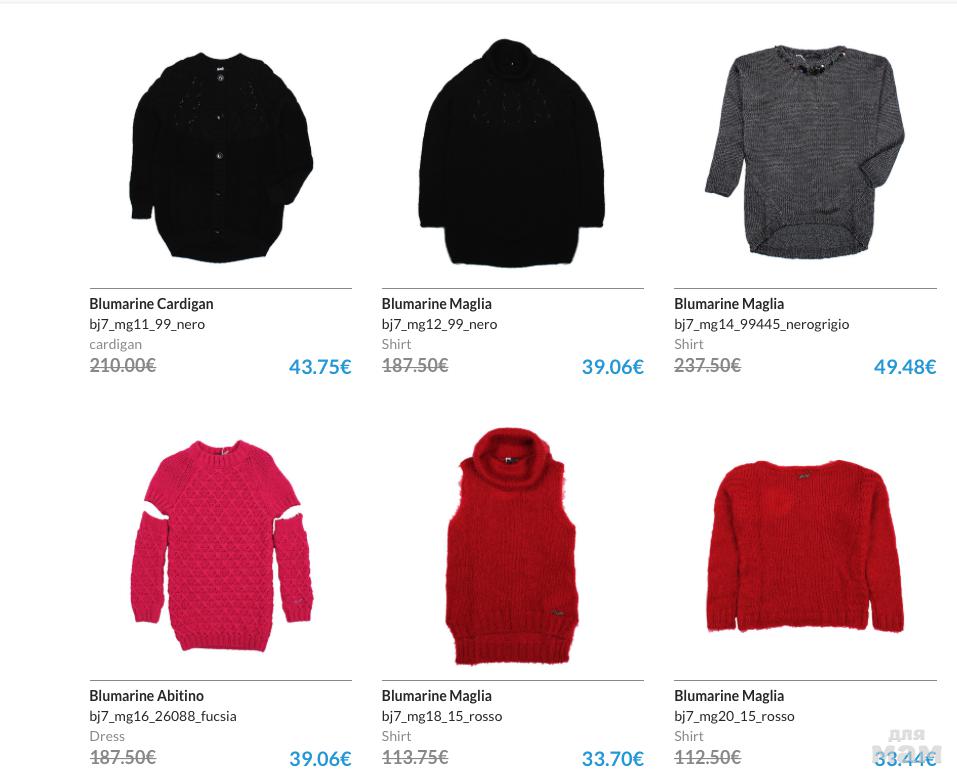Open the fuchsia Abitino dress image
This screenshot has width=957, height=778.
pyautogui.click(x=221, y=546)
